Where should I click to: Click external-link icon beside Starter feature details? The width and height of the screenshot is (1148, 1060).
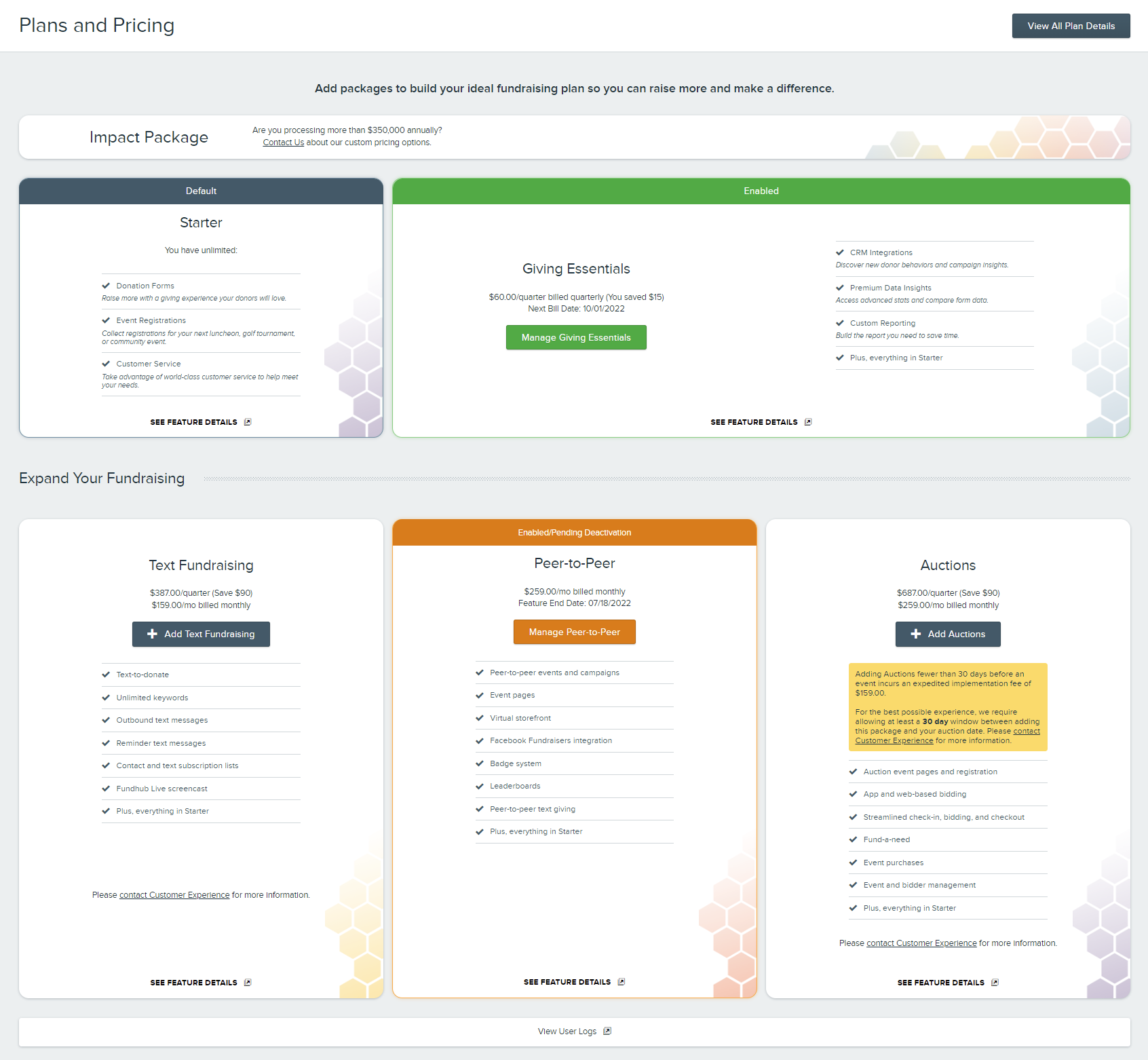point(248,422)
